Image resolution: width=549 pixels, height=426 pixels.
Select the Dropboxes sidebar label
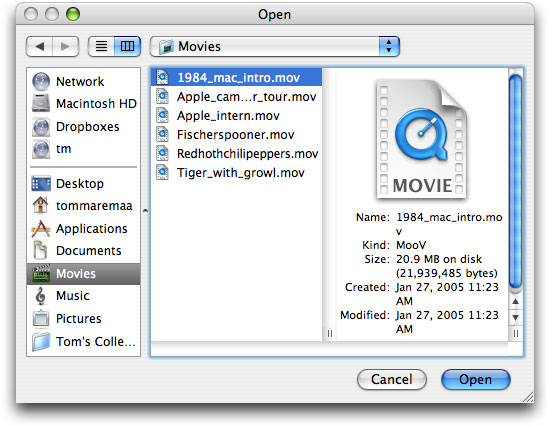88,127
